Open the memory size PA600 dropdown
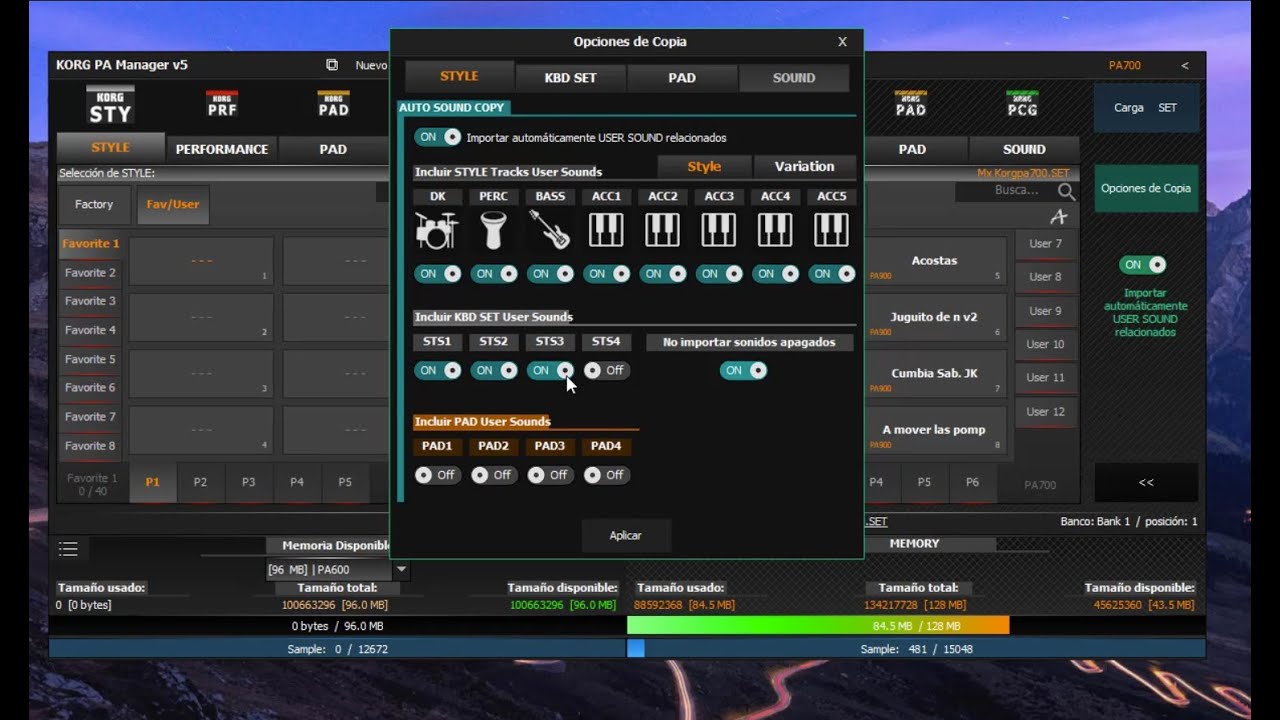Screen dimensions: 1280x720 [336, 570]
